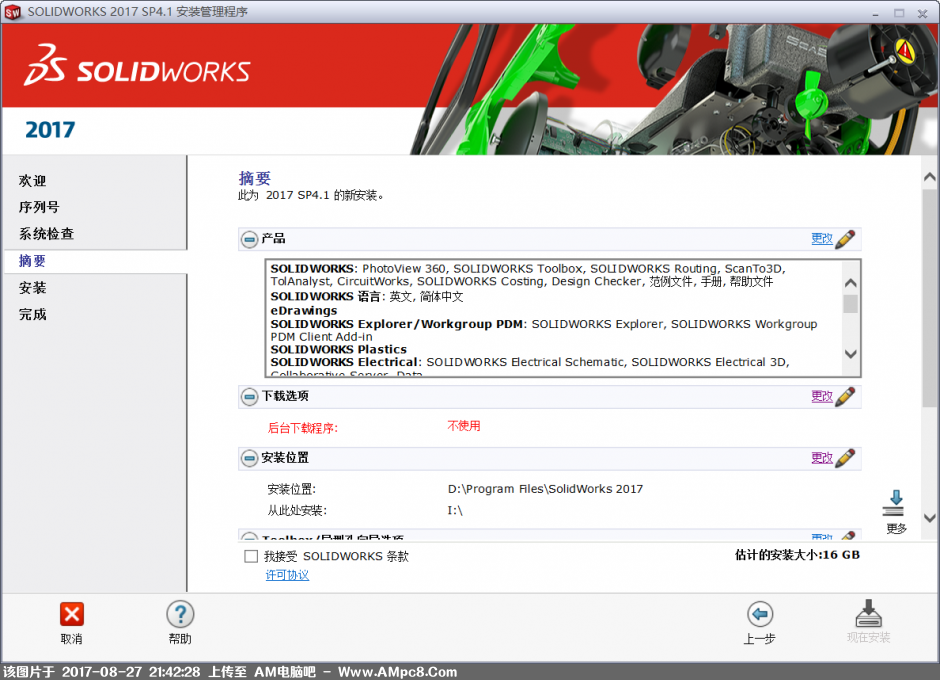This screenshot has height=680, width=940.
Task: Click 更改 link for 安装位置
Action: point(822,458)
